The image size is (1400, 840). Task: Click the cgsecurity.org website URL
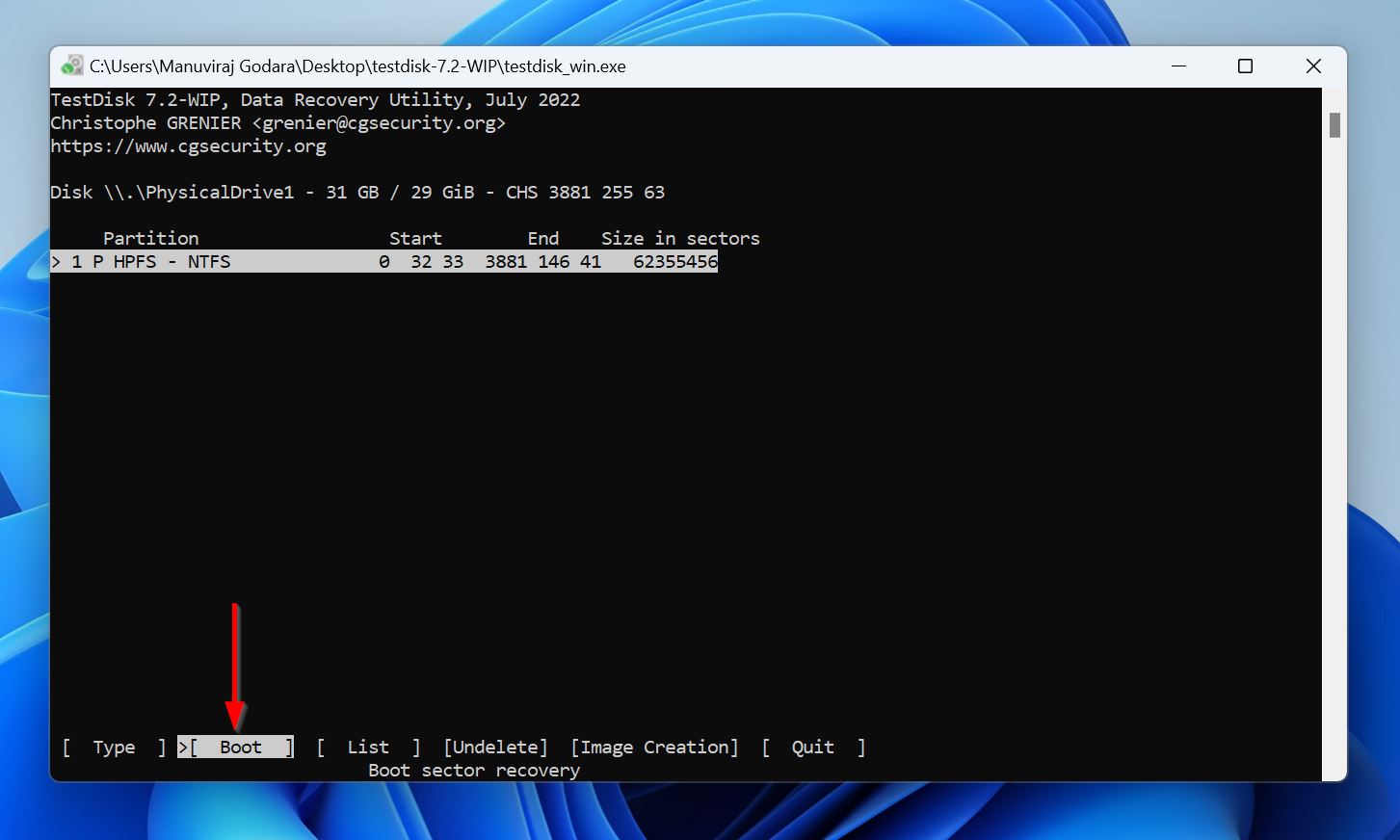click(189, 146)
